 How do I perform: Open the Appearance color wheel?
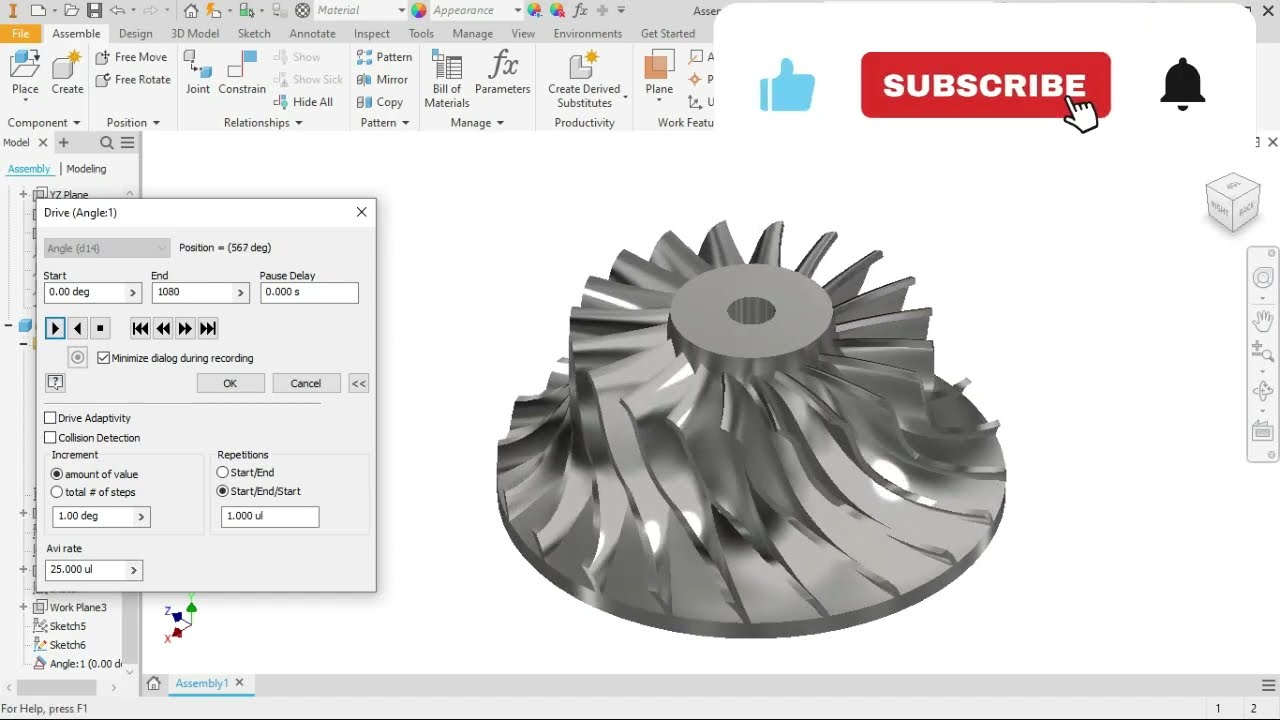419,10
